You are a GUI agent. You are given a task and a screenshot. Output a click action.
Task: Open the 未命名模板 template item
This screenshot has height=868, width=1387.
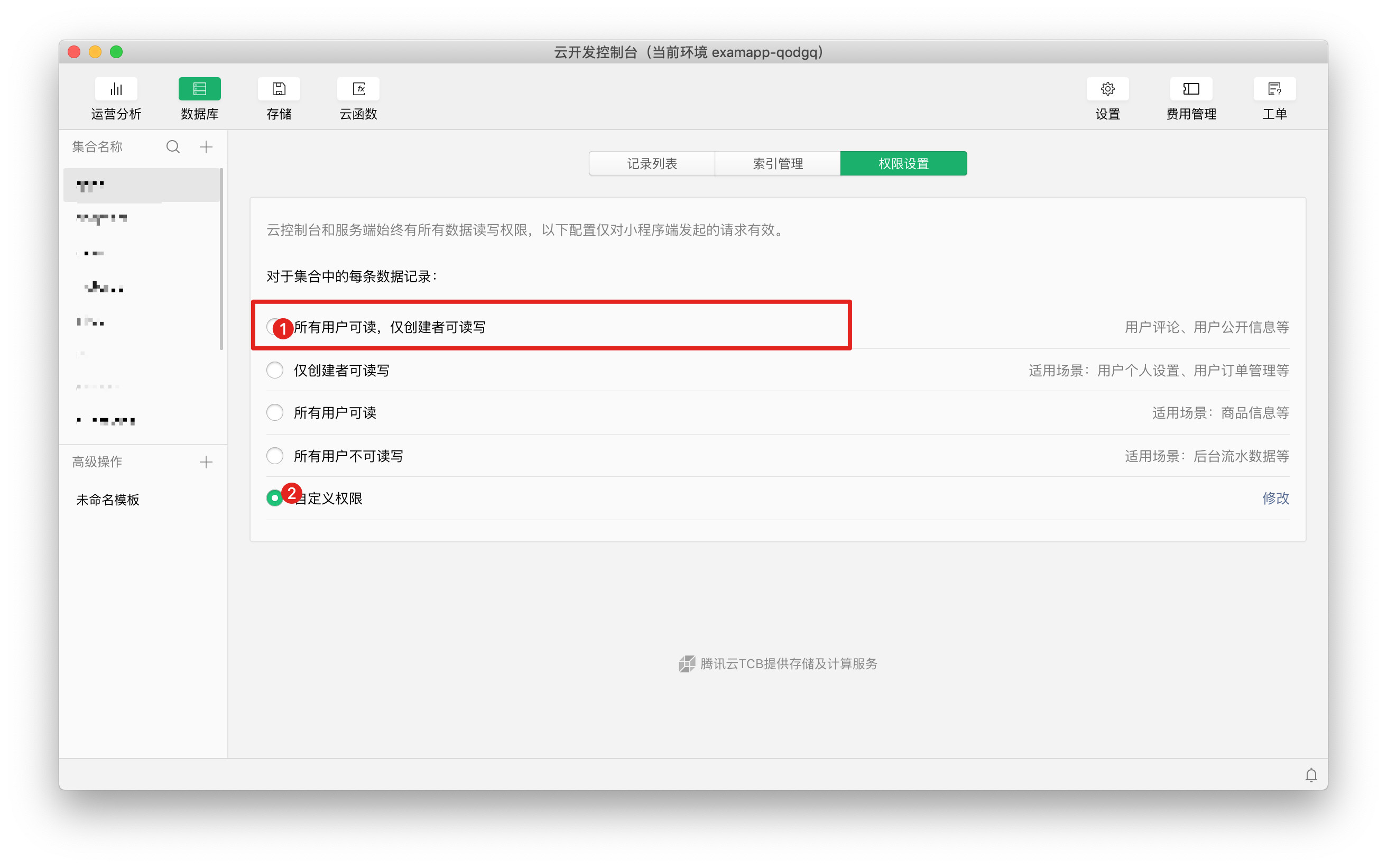(108, 500)
